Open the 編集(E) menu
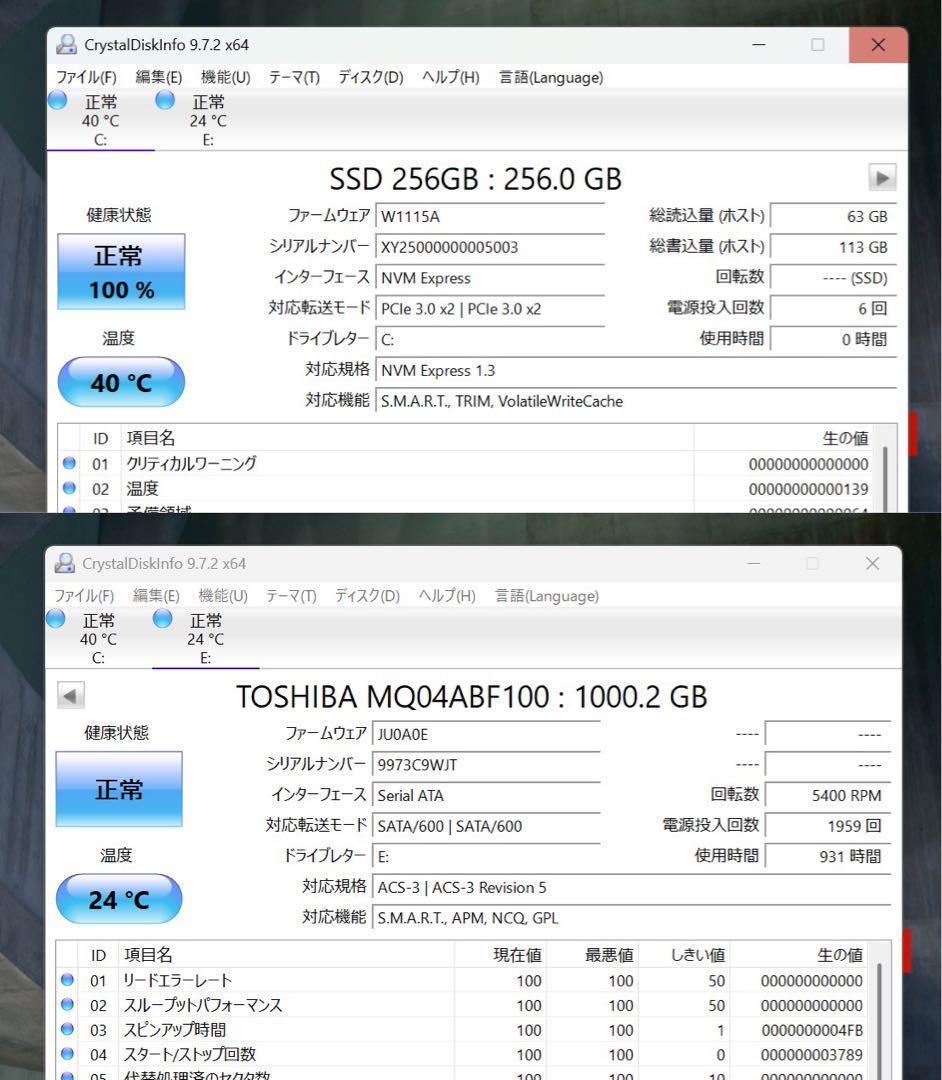This screenshot has height=1080, width=942. point(156,77)
